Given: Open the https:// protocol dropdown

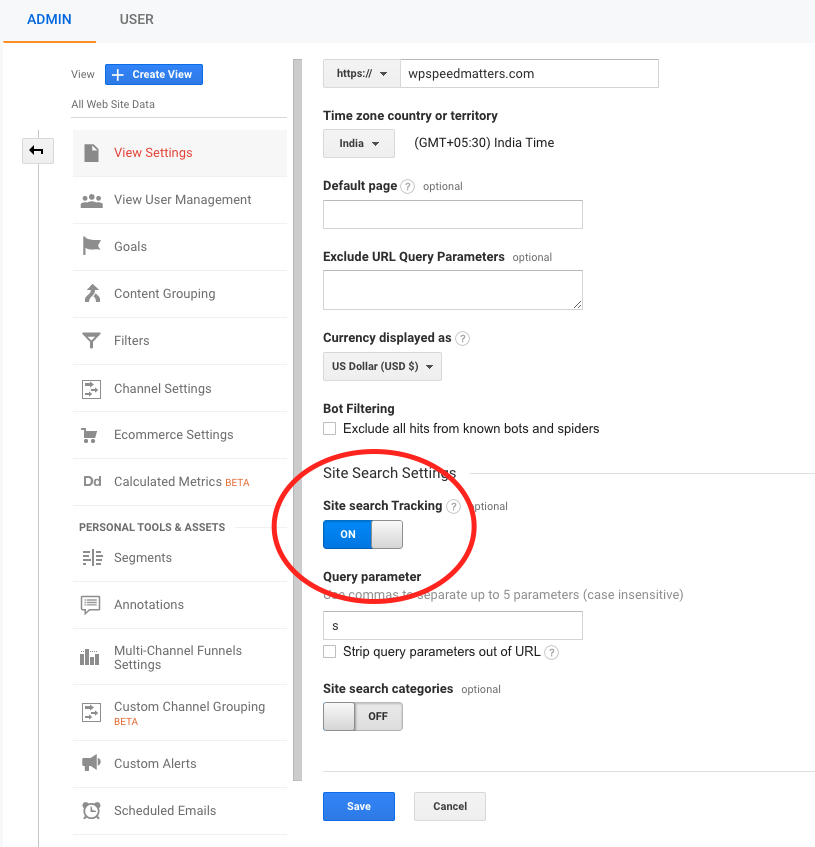Looking at the screenshot, I should pos(361,74).
